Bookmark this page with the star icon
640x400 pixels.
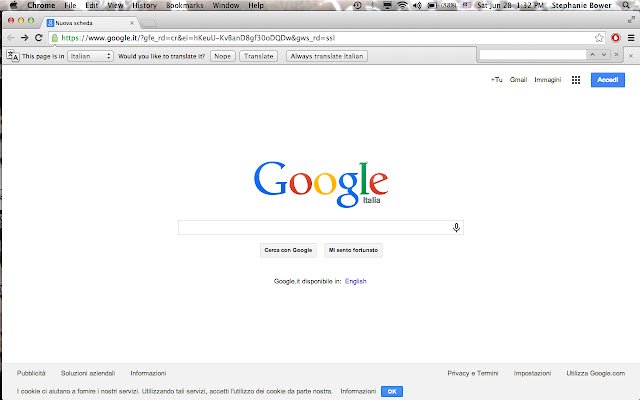coord(599,38)
